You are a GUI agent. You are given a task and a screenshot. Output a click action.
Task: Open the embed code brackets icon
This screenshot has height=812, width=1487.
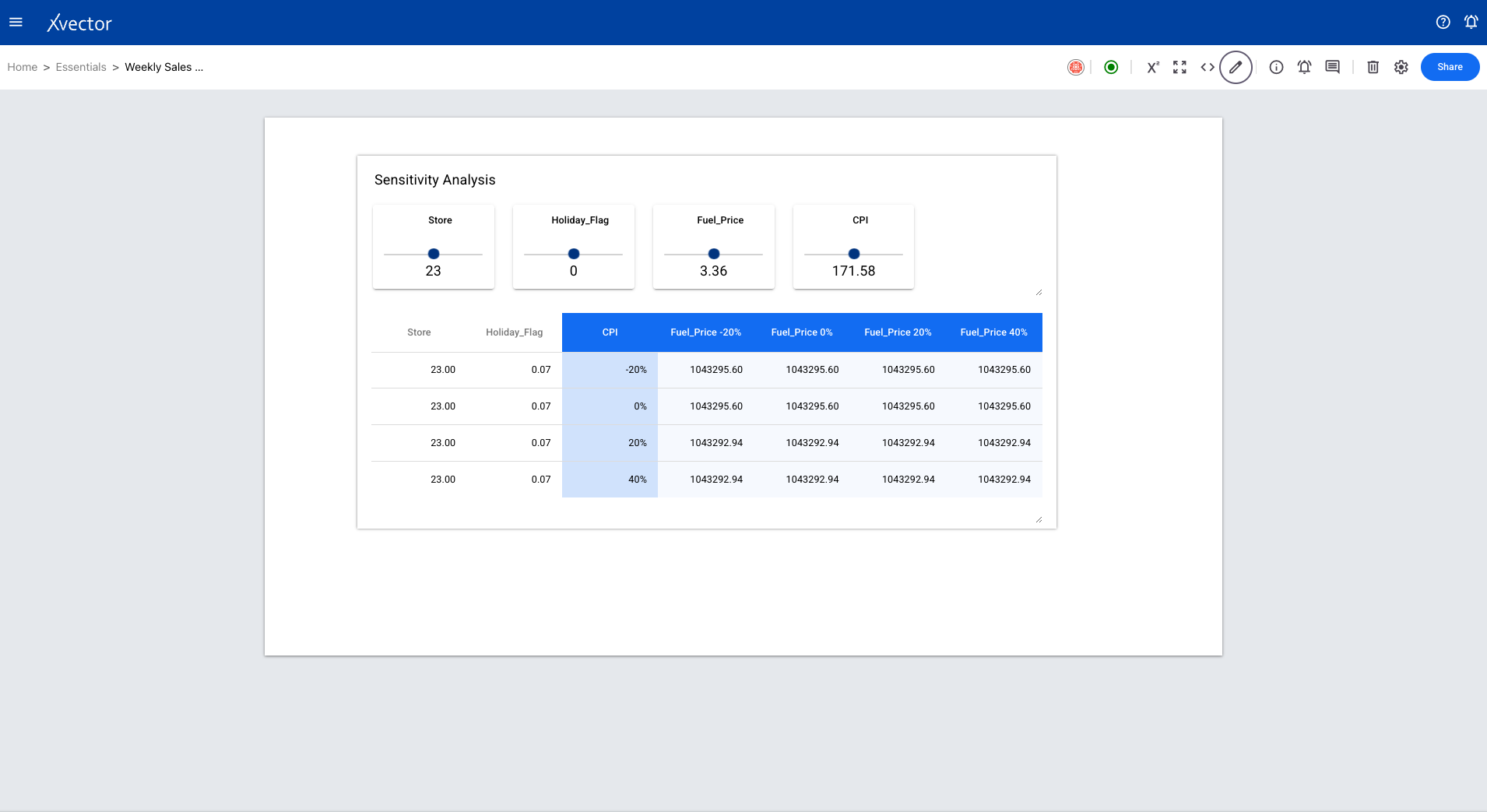click(1208, 67)
